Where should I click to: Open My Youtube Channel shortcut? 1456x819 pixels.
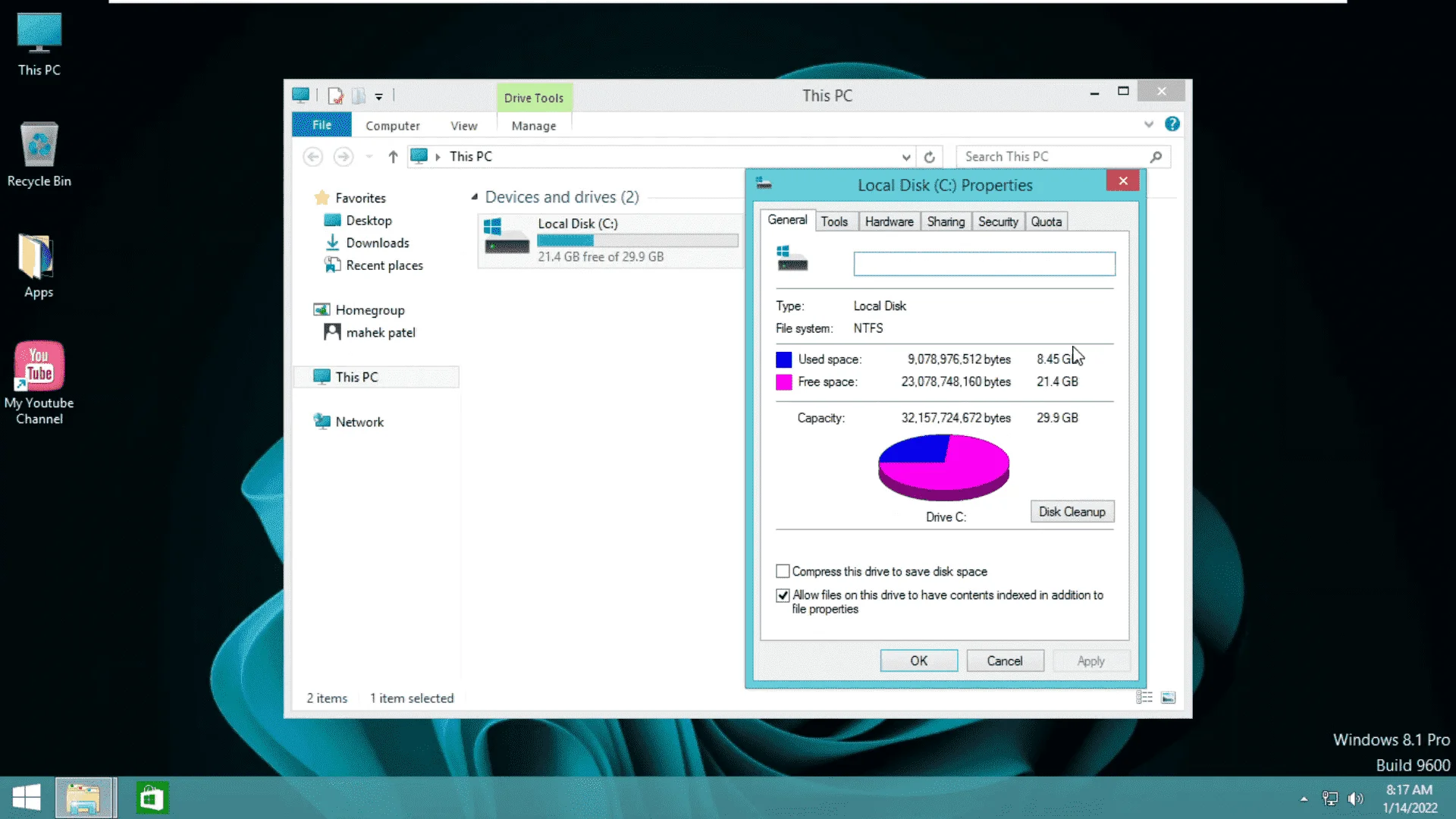39,383
